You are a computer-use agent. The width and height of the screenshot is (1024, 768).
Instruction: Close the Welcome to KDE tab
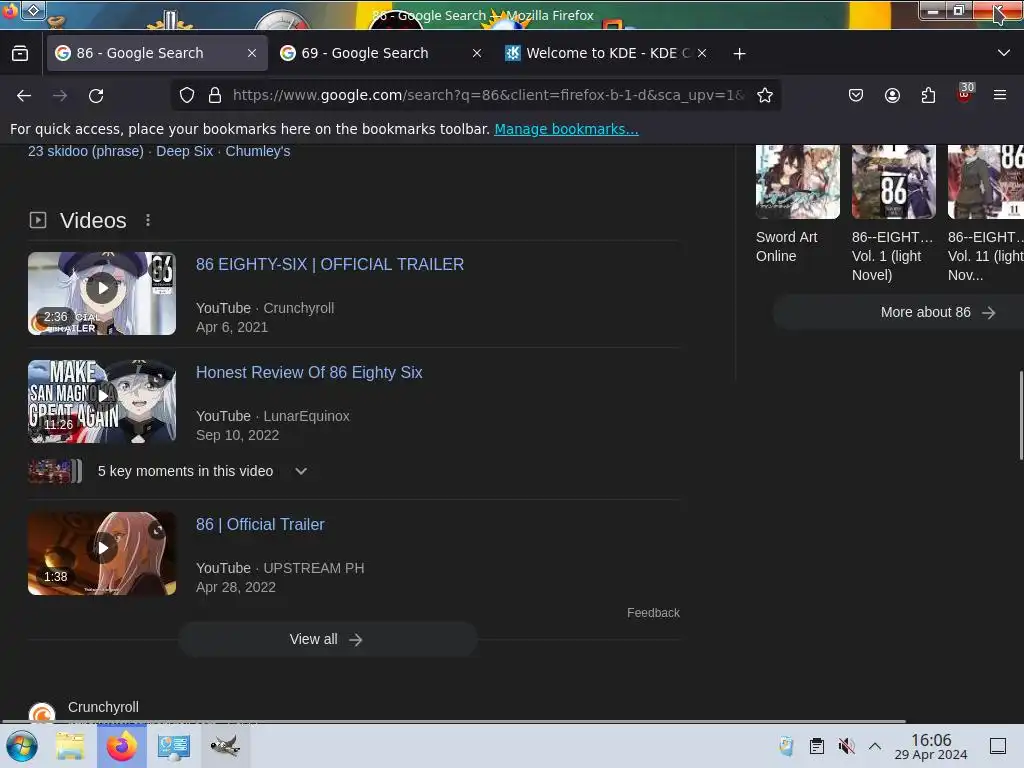[702, 54]
